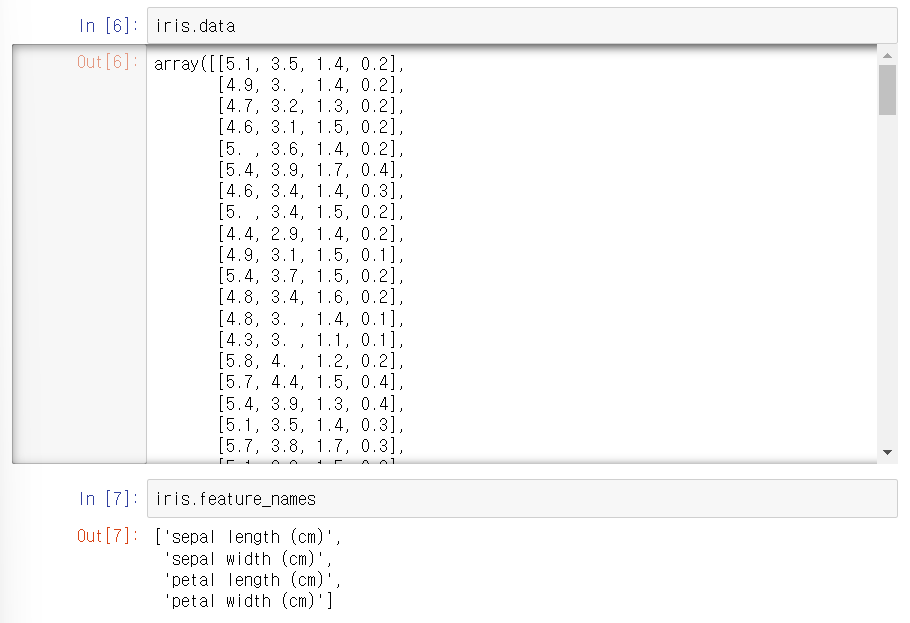Click the array row [4.8, 3. , 1.4, 0.1]
The height and width of the screenshot is (623, 910).
(310, 319)
